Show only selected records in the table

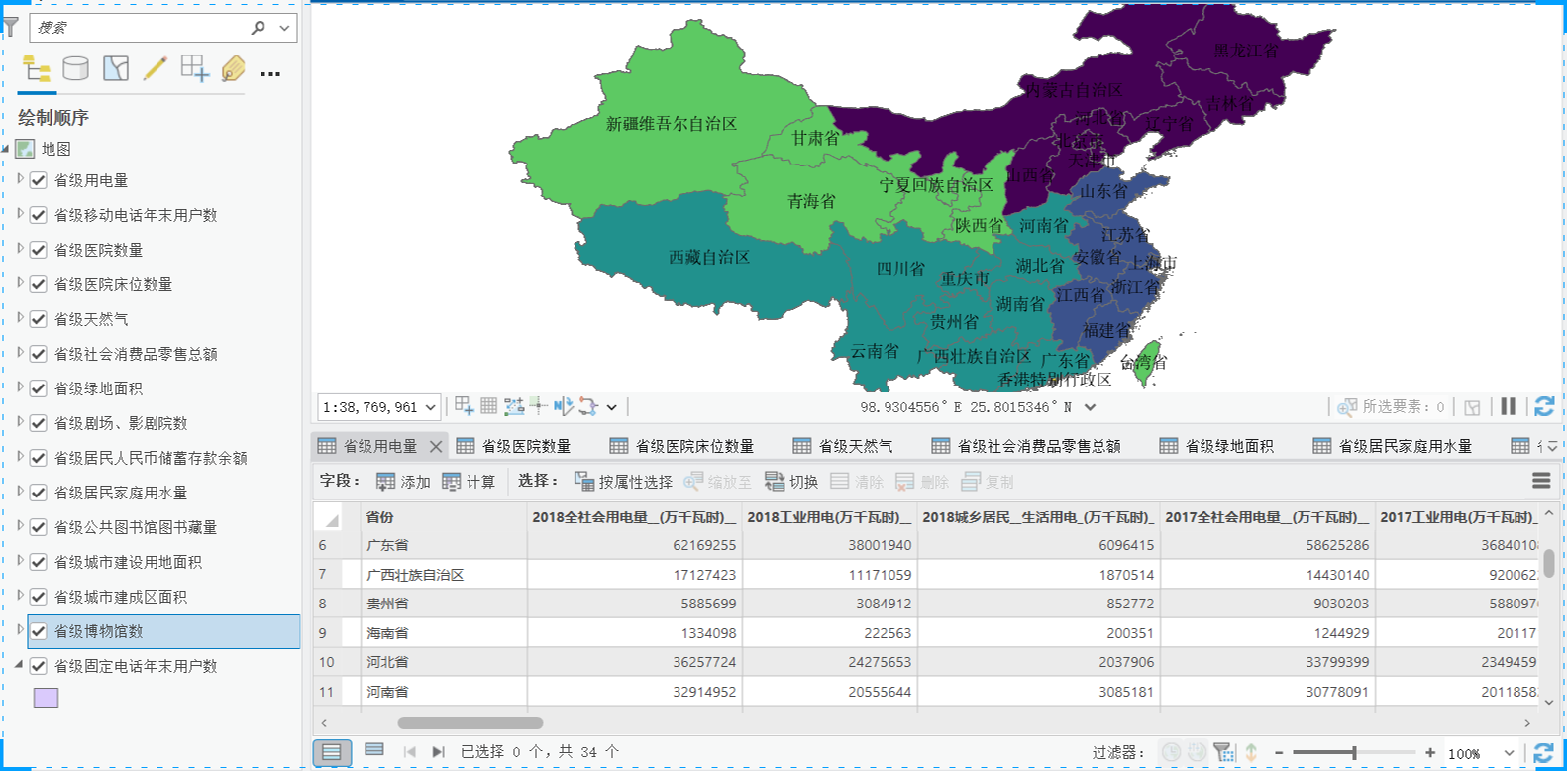pyautogui.click(x=374, y=751)
